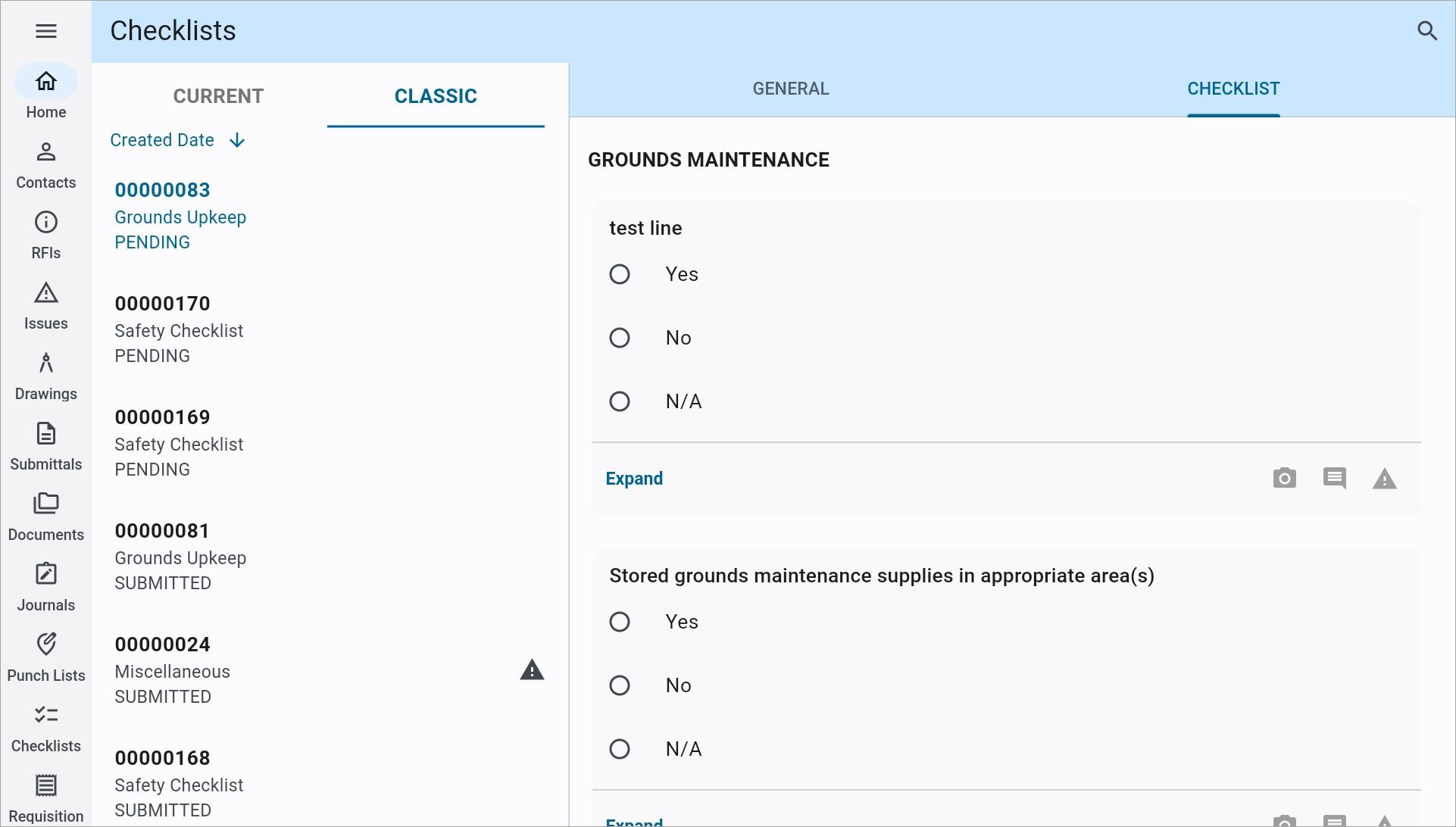Open Drawings from the sidebar
The height and width of the screenshot is (827, 1456).
click(46, 376)
